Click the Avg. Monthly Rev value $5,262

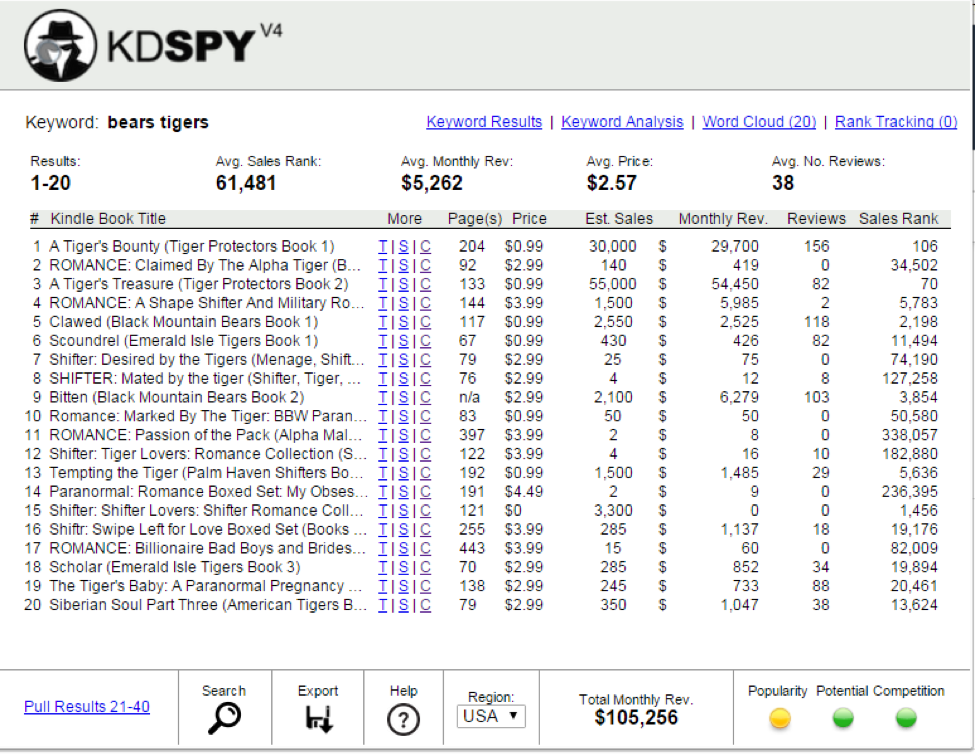432,183
